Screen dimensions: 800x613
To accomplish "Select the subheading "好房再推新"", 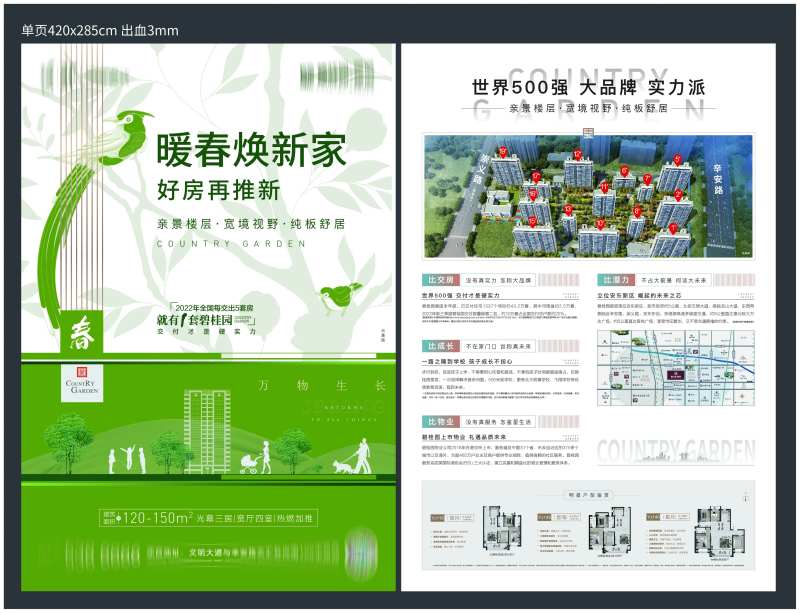I will coord(219,190).
